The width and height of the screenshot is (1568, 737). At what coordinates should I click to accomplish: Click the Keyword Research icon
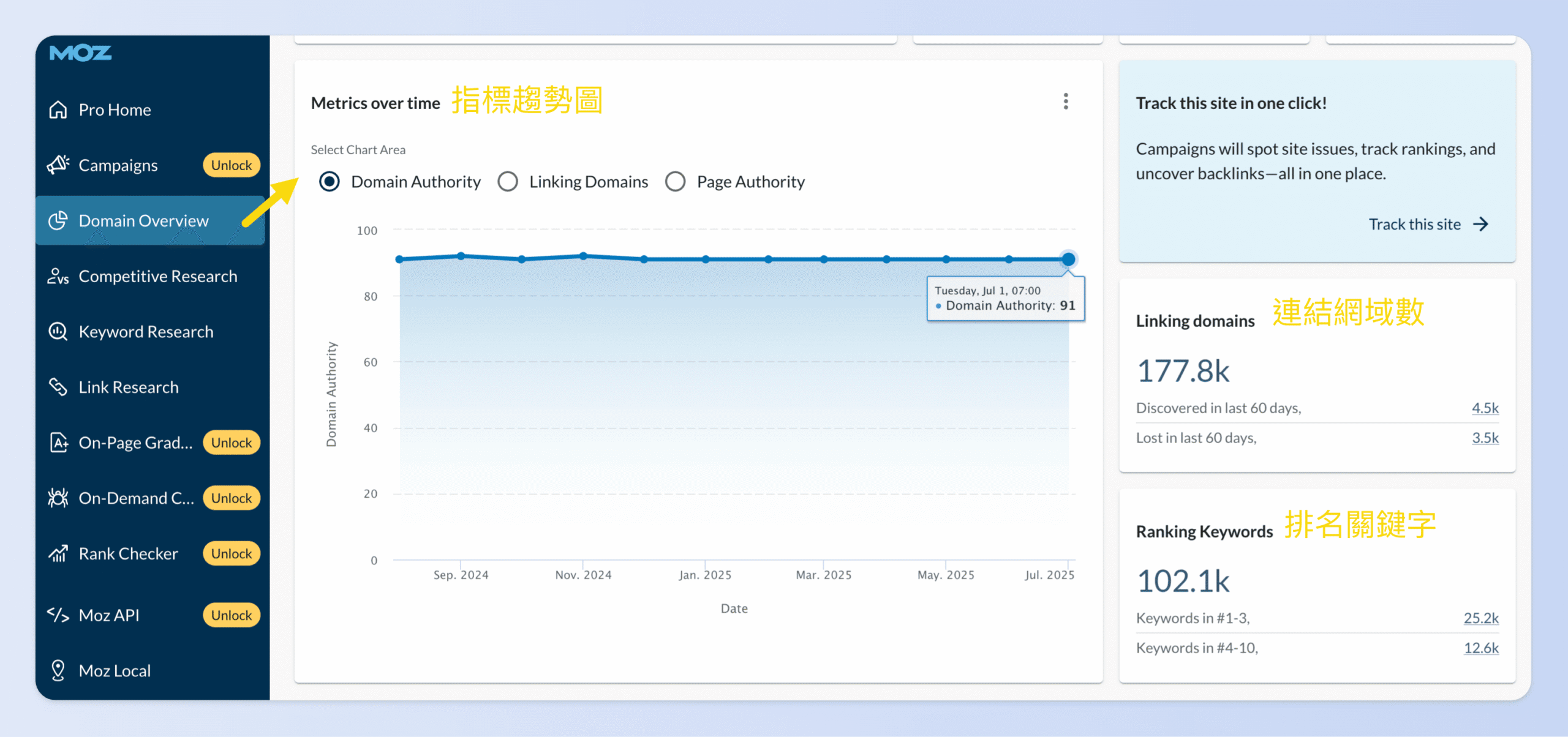point(58,331)
